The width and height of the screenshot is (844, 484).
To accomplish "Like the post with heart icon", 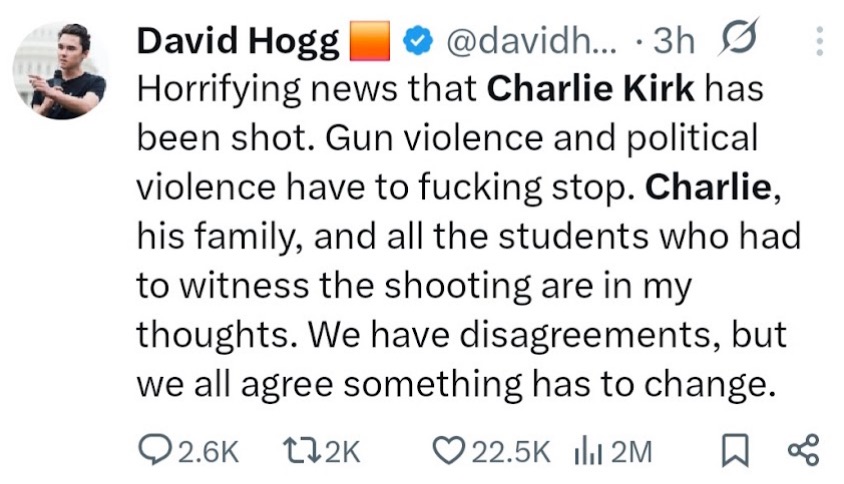I will point(446,450).
